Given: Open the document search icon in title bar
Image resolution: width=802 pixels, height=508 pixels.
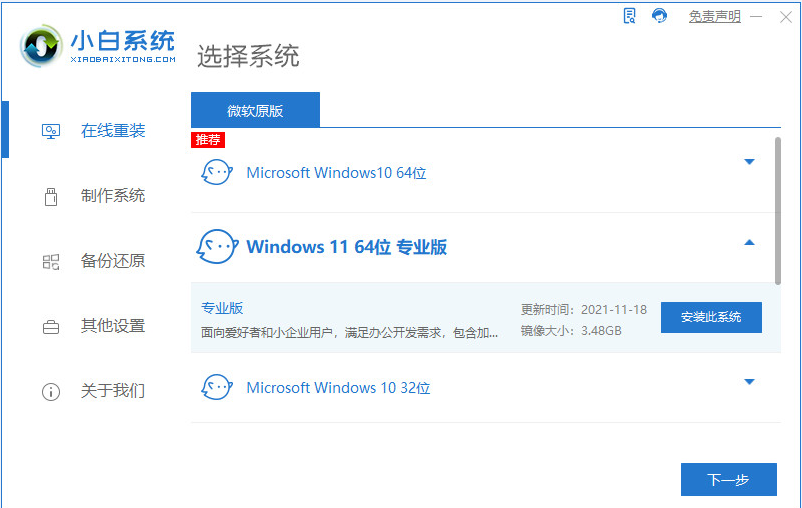Looking at the screenshot, I should click(x=629, y=16).
